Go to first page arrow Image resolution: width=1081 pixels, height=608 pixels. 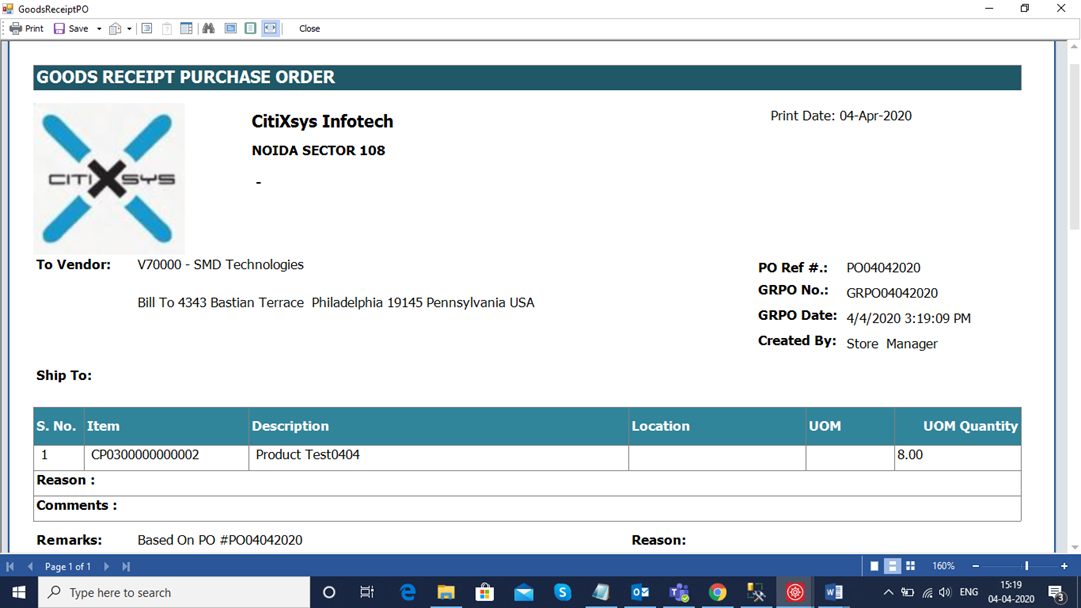coord(10,566)
